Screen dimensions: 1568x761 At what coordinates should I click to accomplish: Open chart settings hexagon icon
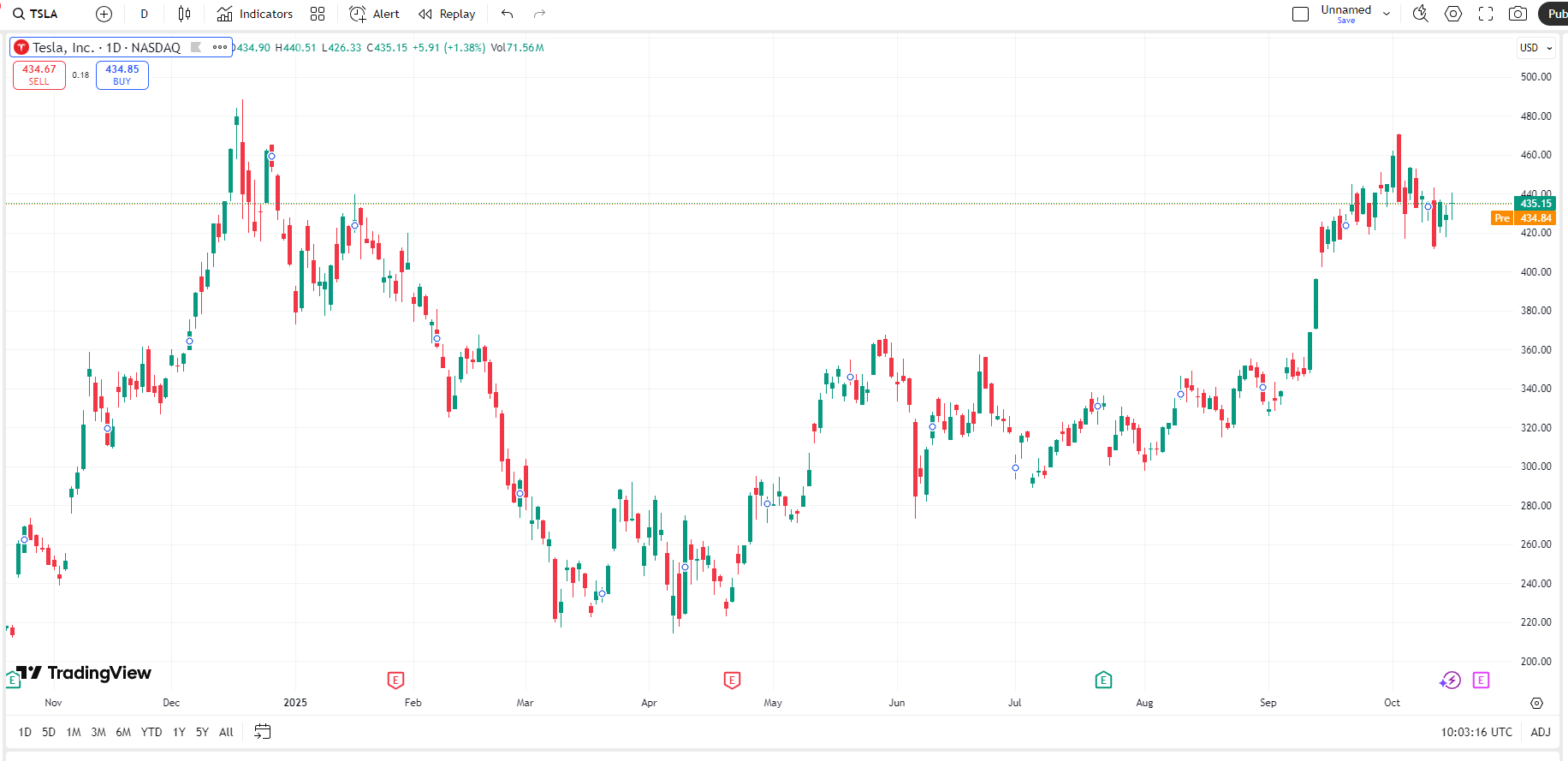click(1453, 14)
